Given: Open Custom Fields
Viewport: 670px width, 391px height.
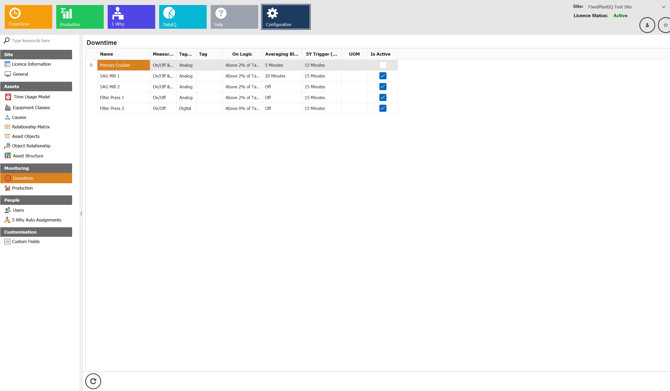Looking at the screenshot, I should 26,241.
